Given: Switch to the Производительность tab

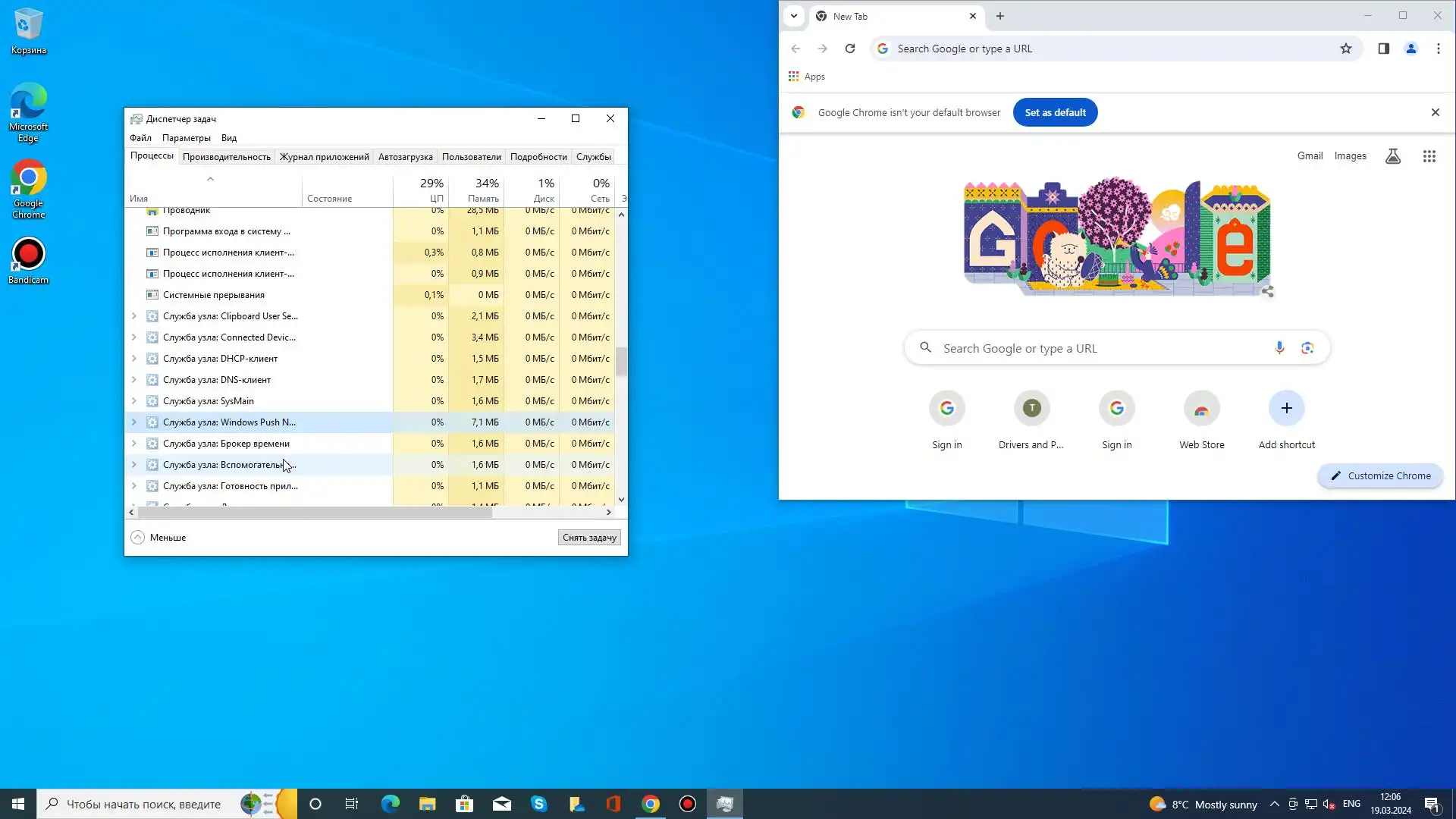Looking at the screenshot, I should pyautogui.click(x=226, y=157).
